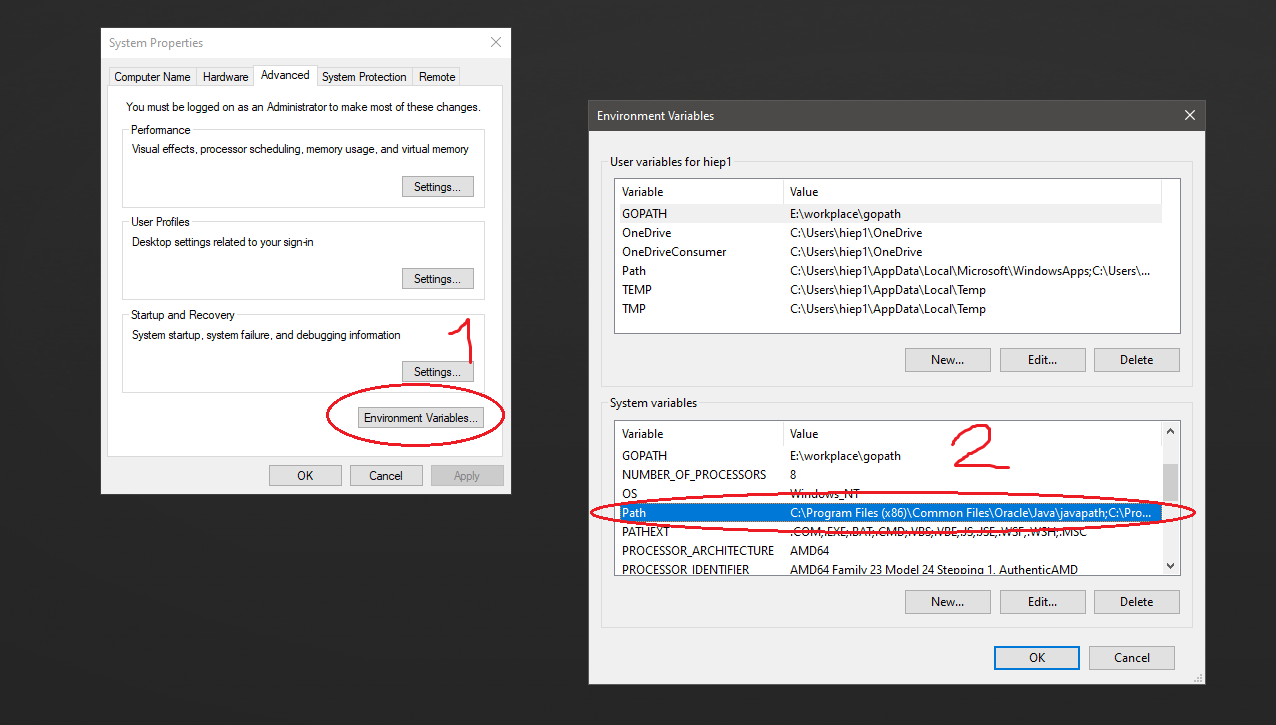This screenshot has height=725, width=1276.
Task: Select NUMBER_OF_PROCESSORS system variable
Action: click(889, 475)
